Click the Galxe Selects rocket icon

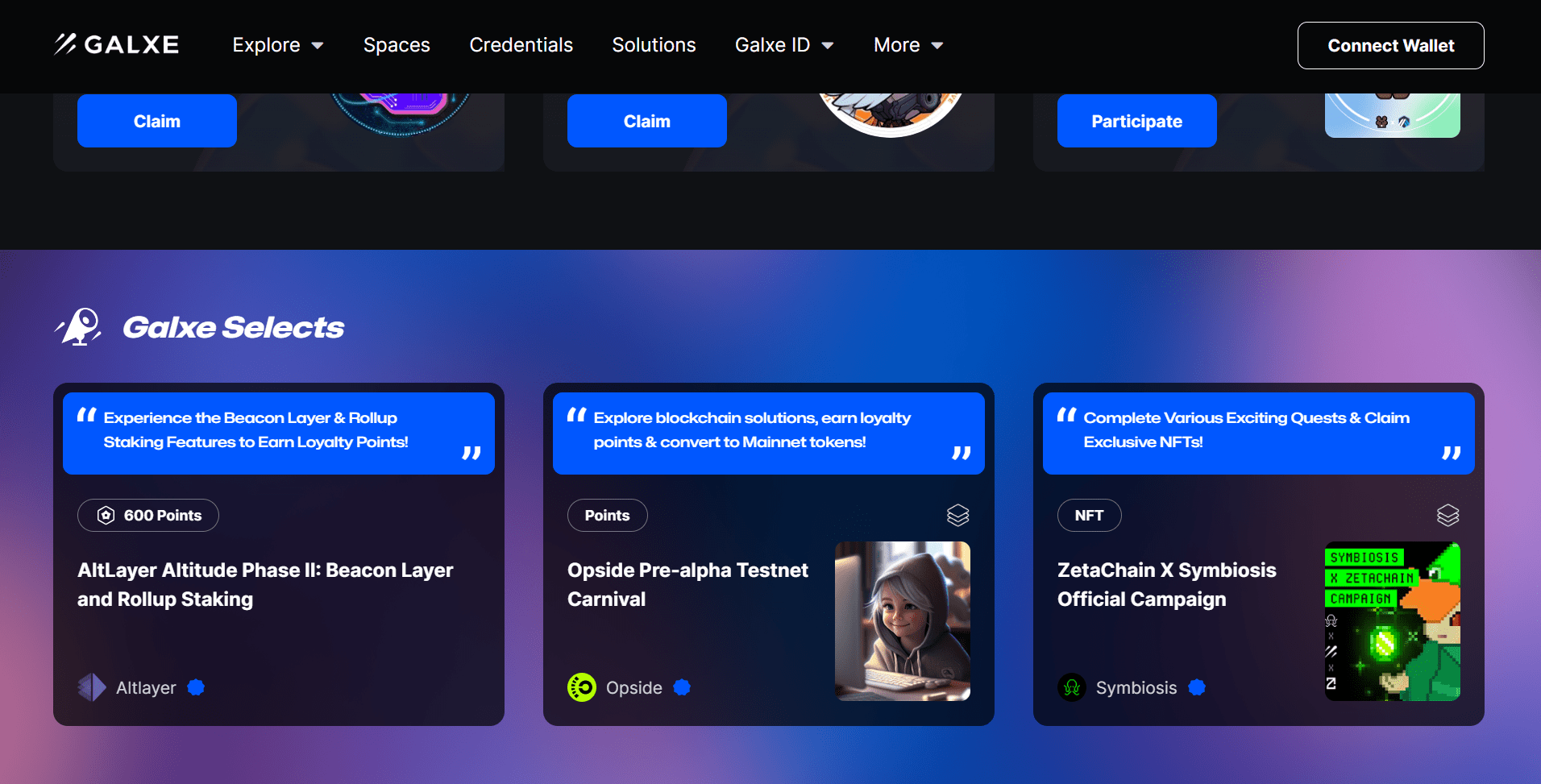[x=78, y=326]
